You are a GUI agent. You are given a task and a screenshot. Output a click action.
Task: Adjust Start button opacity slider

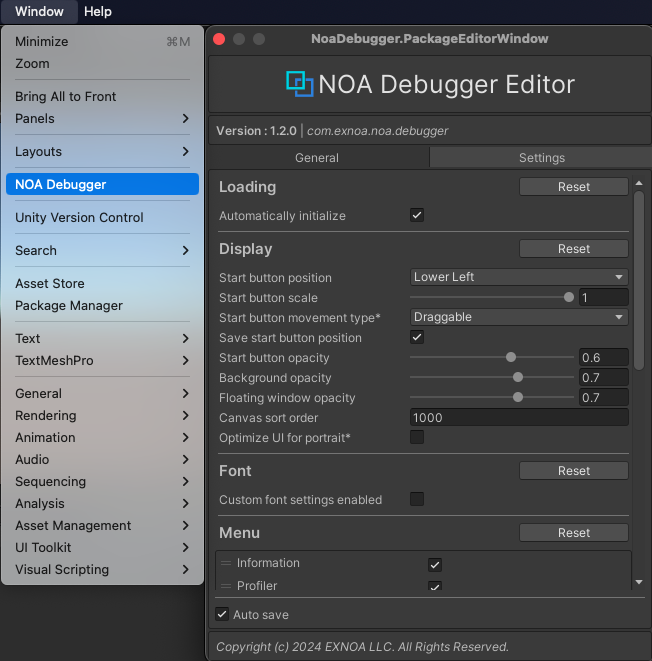click(x=511, y=357)
